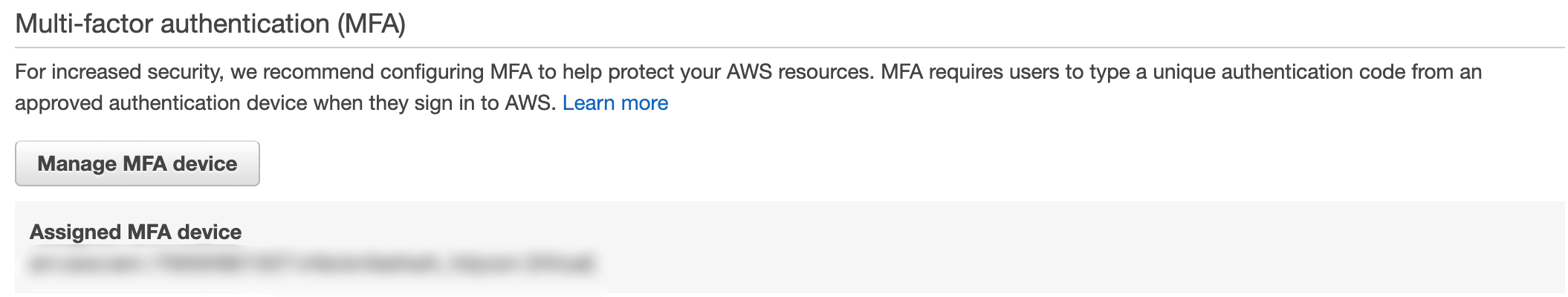Select the Assigned MFA device label
The height and width of the screenshot is (297, 1568).
click(x=135, y=232)
